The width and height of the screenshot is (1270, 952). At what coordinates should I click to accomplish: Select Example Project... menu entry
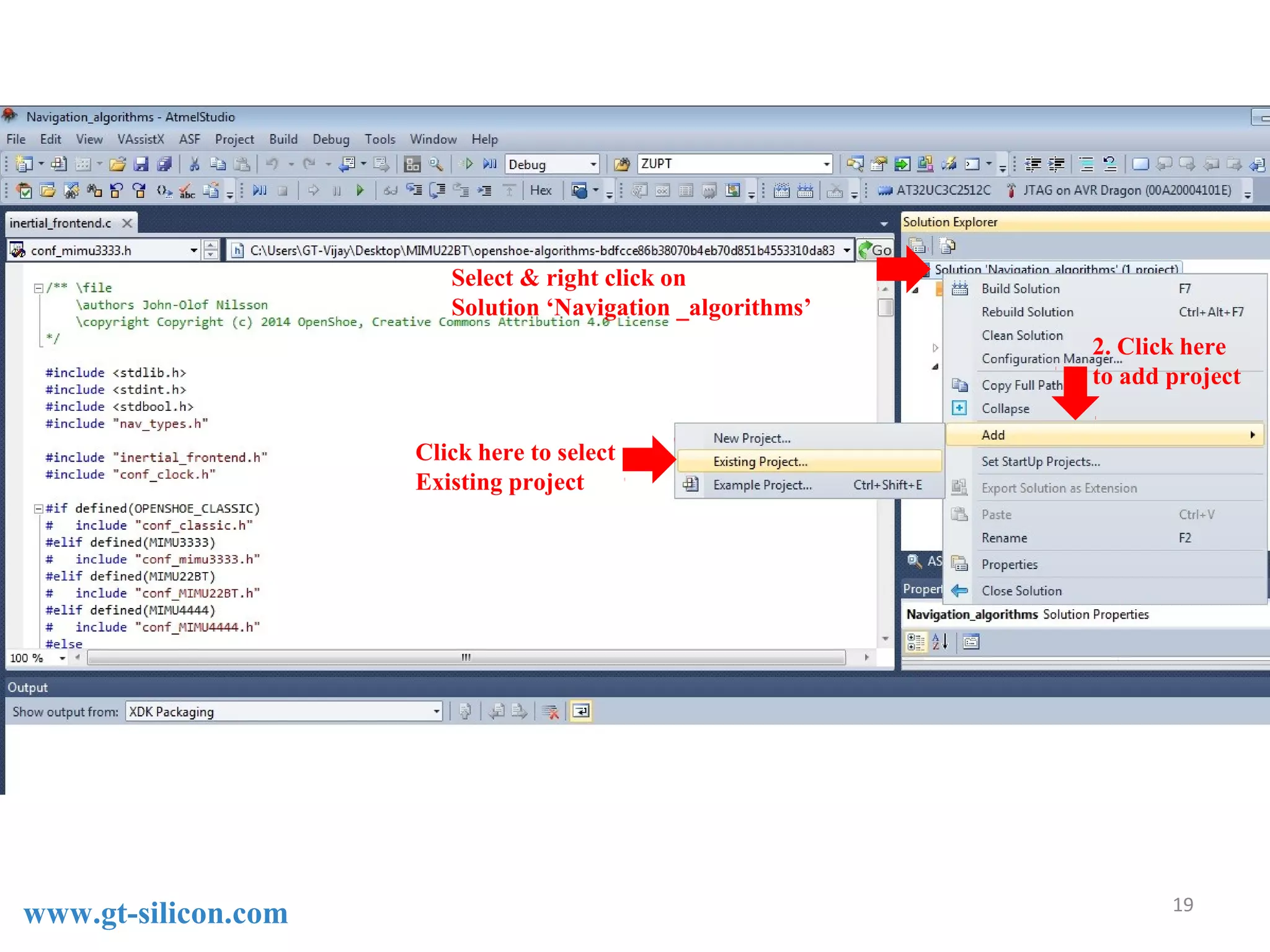coord(809,485)
